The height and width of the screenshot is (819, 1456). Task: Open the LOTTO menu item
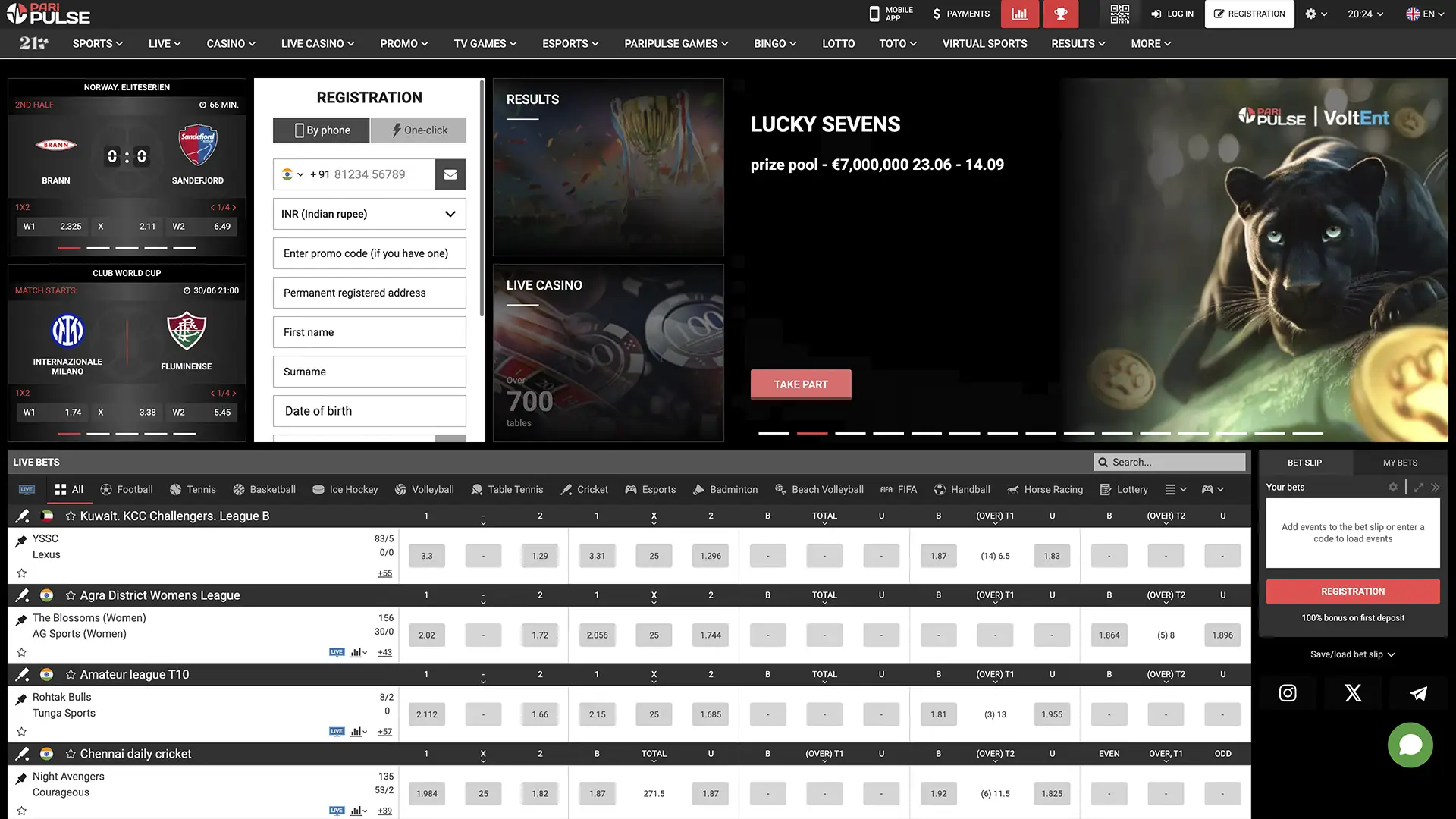coord(838,44)
